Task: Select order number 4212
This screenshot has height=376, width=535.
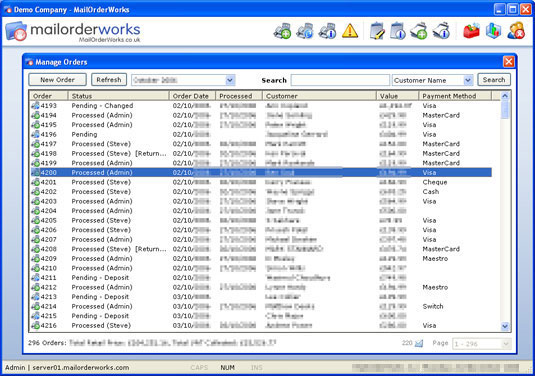Action: pyautogui.click(x=48, y=287)
